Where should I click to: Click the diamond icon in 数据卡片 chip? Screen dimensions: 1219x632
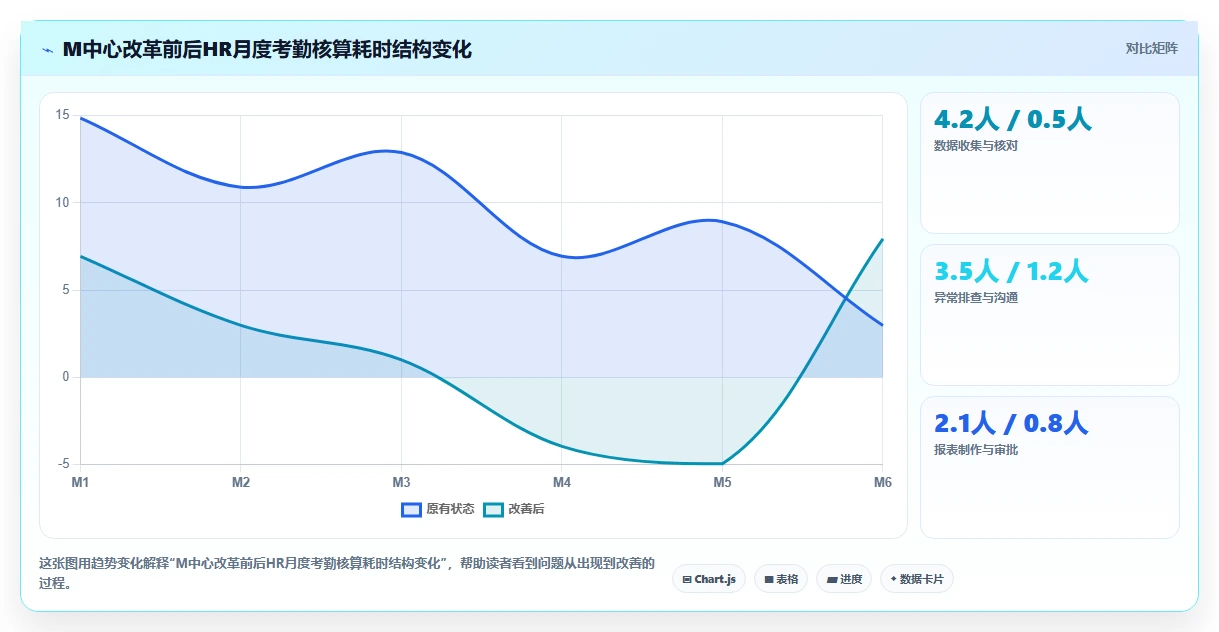click(x=893, y=579)
